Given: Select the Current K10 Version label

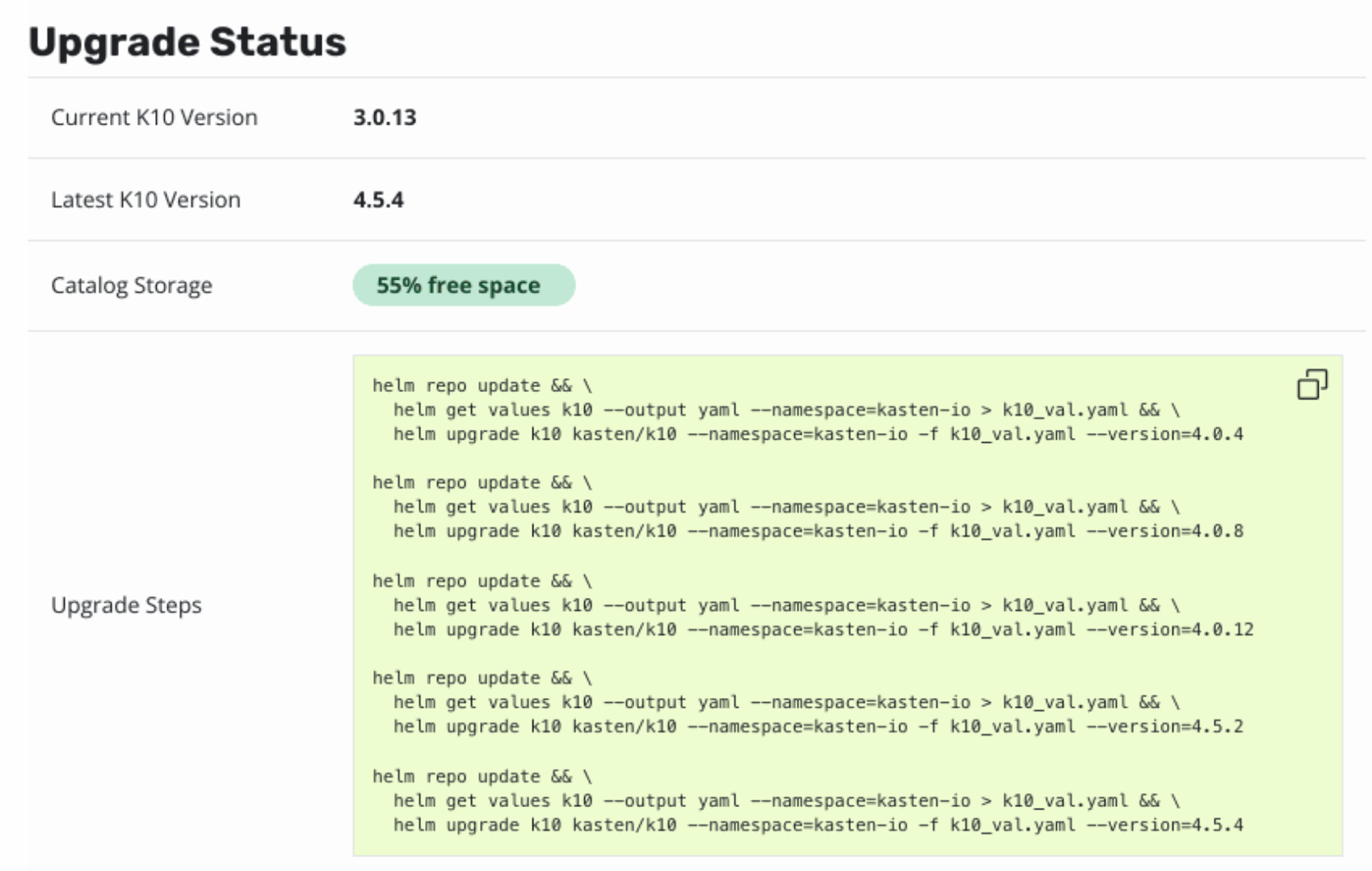Looking at the screenshot, I should (154, 117).
